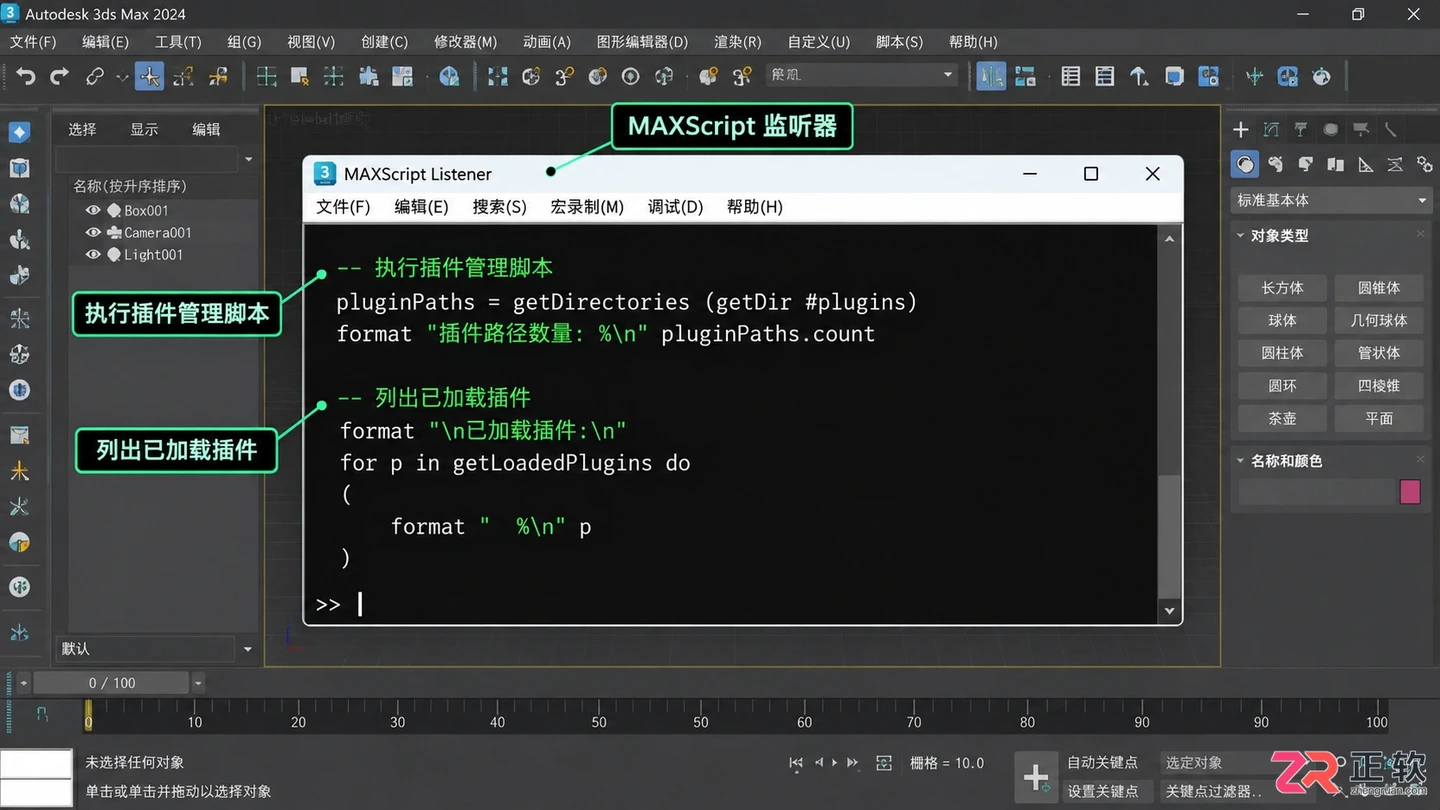Play the animation

[x=834, y=763]
